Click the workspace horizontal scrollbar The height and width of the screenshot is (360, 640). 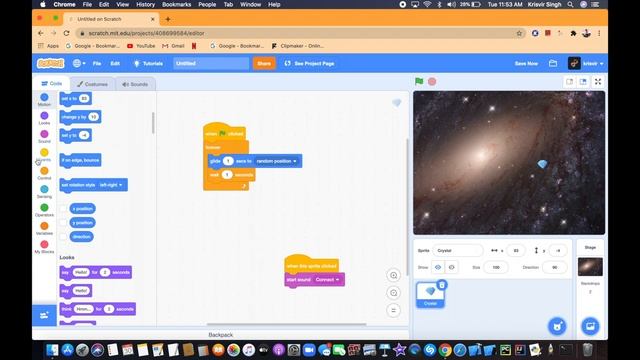point(287,324)
